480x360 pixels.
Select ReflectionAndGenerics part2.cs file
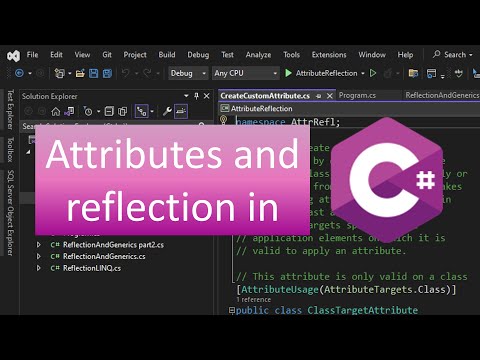[x=113, y=245]
